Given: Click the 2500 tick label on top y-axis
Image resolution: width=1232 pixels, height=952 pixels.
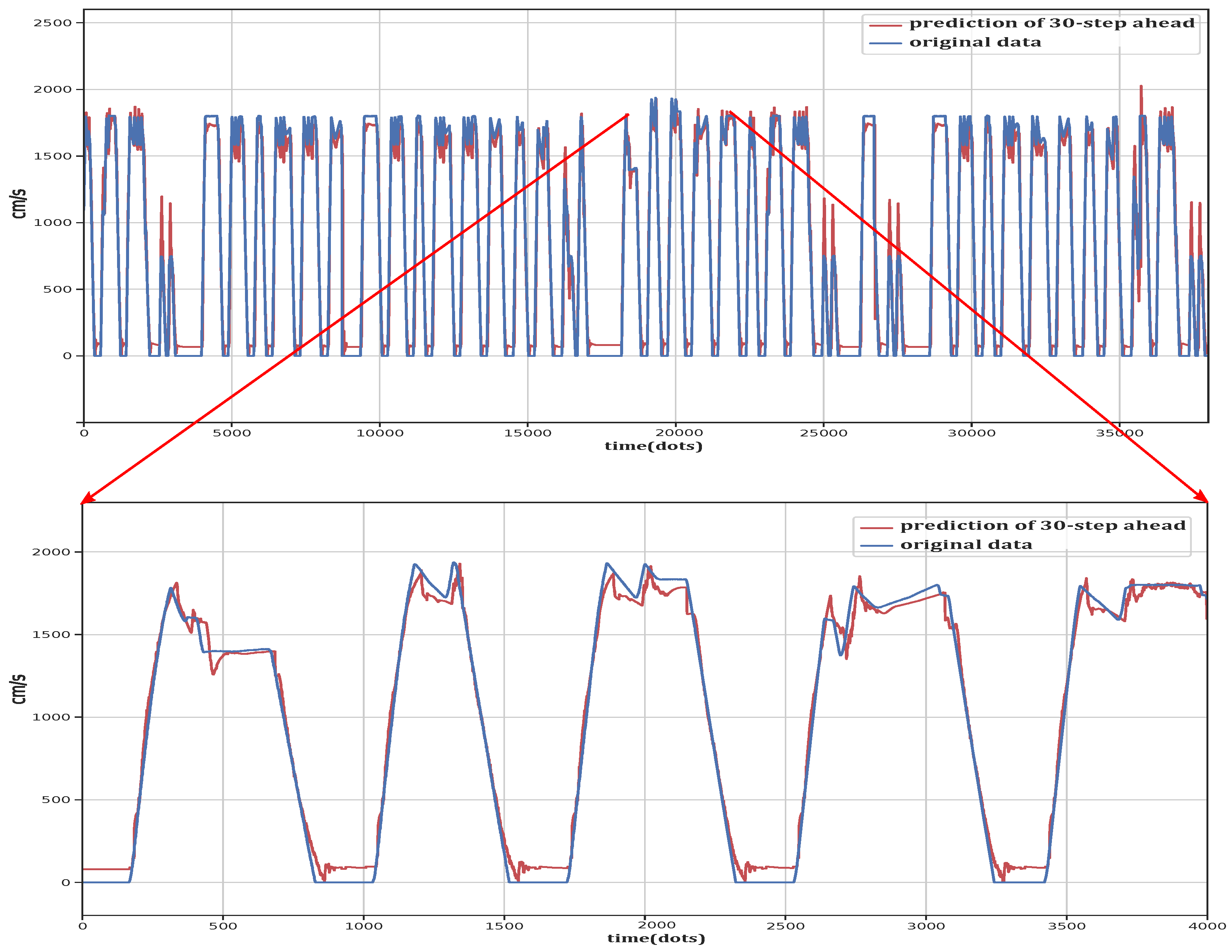Looking at the screenshot, I should pyautogui.click(x=53, y=23).
